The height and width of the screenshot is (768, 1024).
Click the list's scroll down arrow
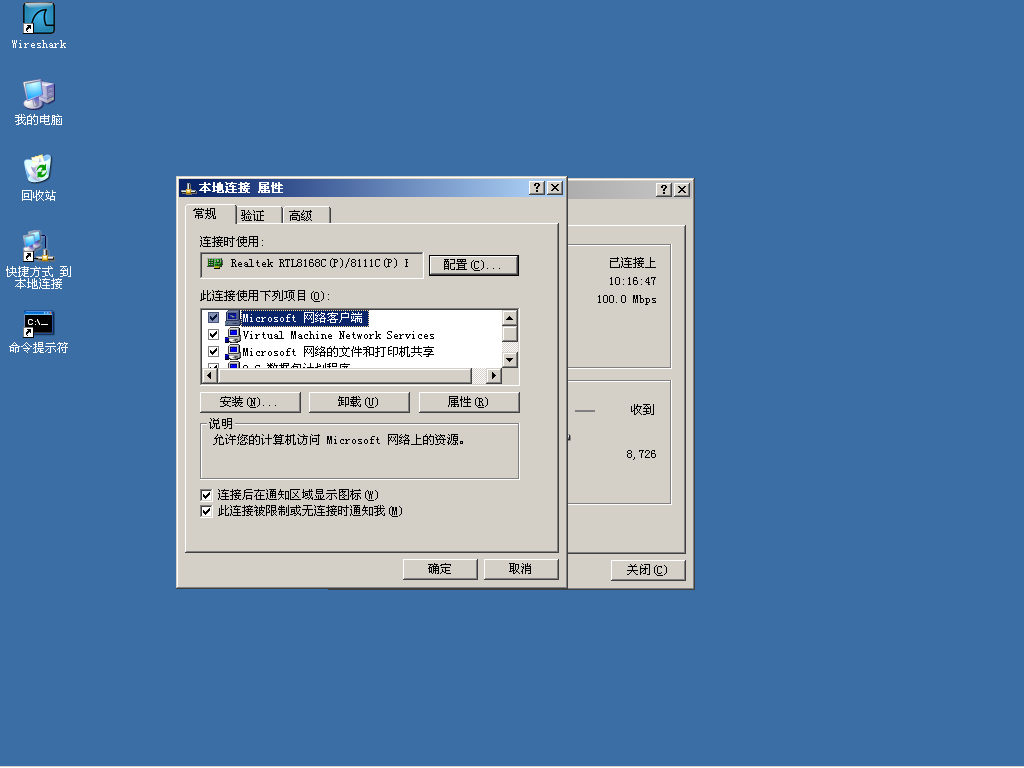(510, 360)
